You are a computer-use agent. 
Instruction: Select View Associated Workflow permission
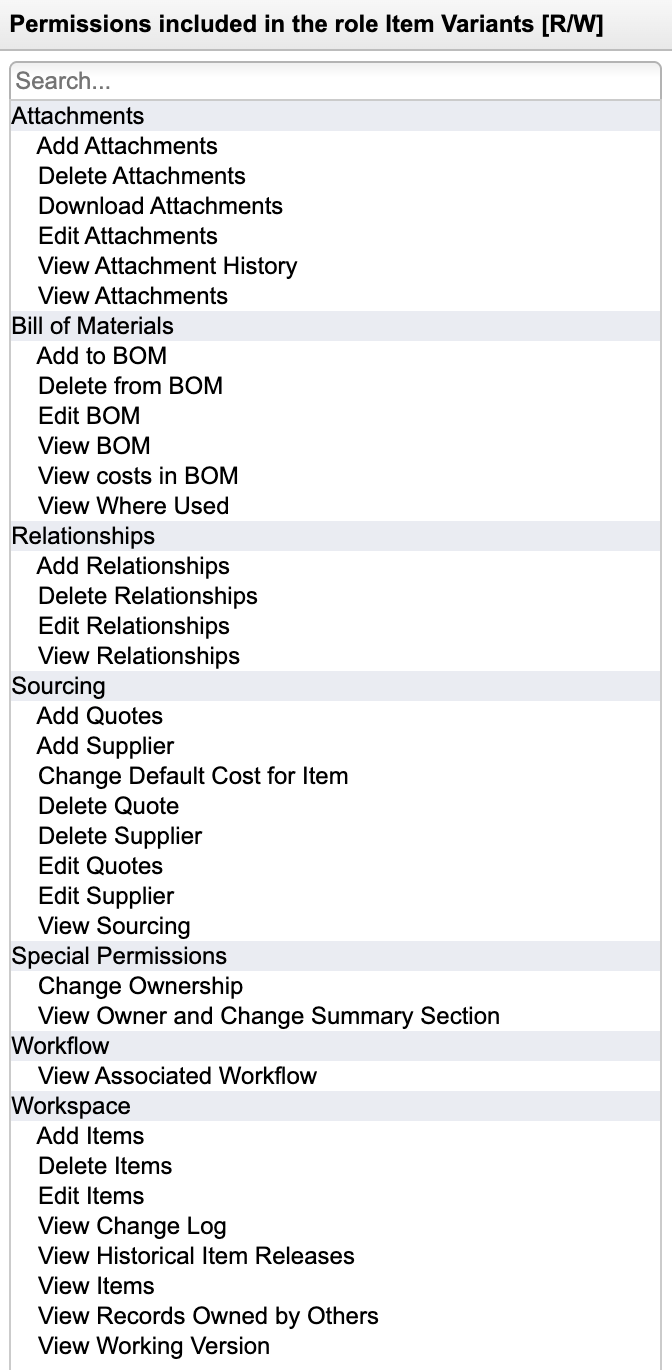(177, 1076)
